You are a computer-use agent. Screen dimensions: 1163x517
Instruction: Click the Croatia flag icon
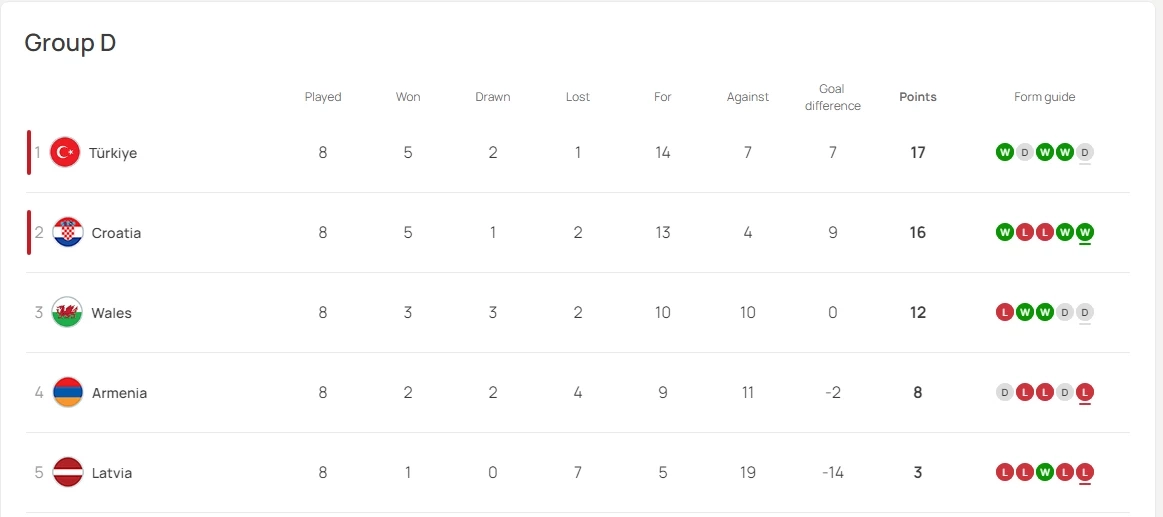(68, 233)
